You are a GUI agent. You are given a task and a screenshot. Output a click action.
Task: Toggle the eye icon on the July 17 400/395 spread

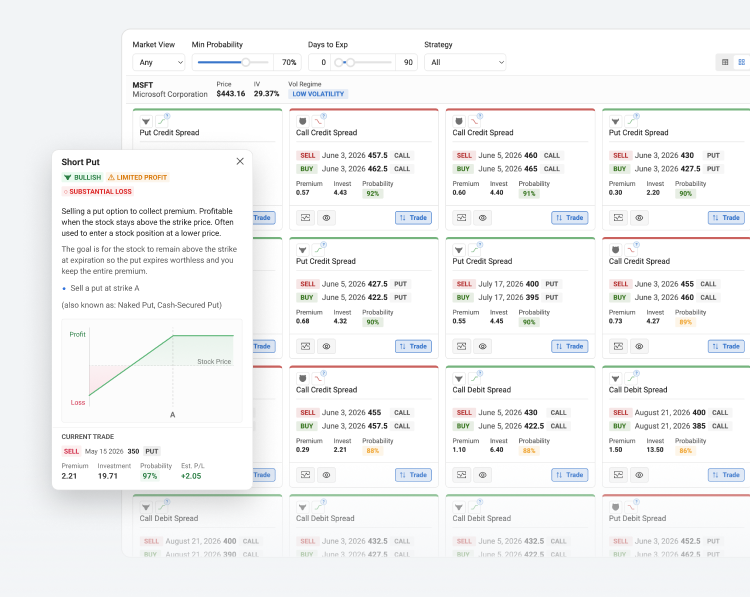(x=483, y=346)
